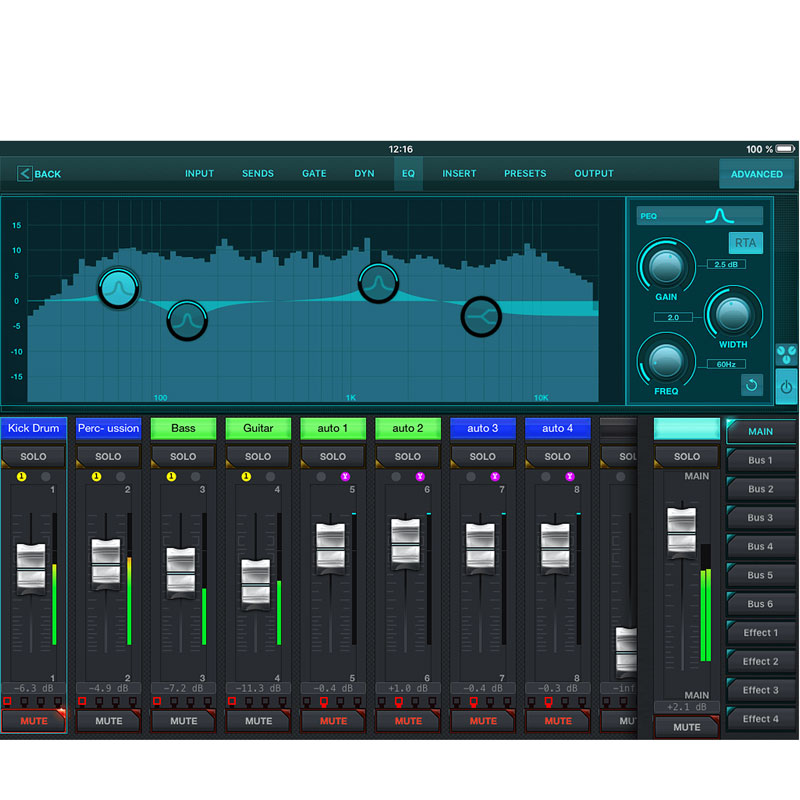Select Bus 3 mix layer
This screenshot has width=800, height=800.
[x=761, y=518]
